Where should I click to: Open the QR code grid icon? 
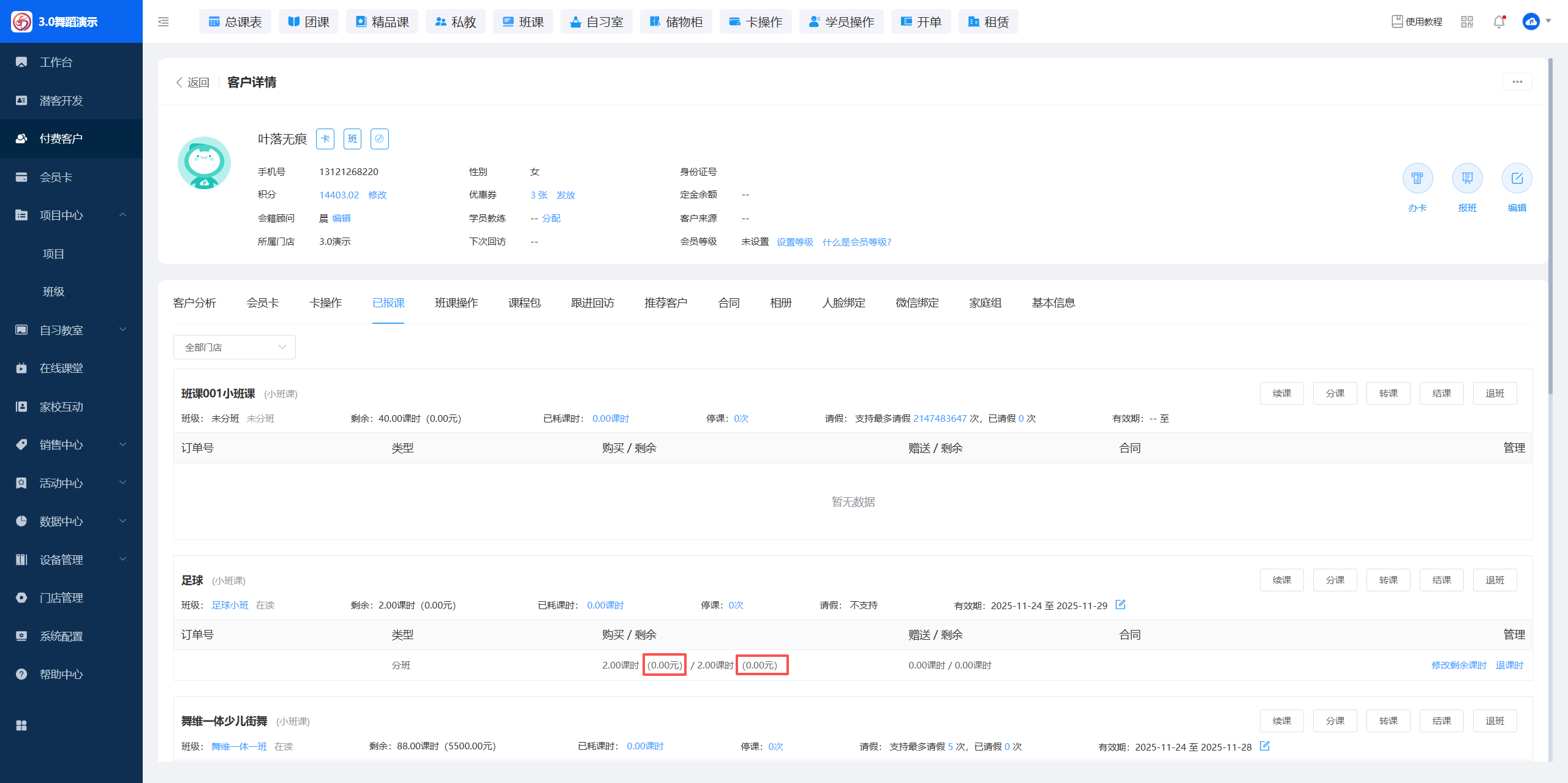pyautogui.click(x=1467, y=22)
